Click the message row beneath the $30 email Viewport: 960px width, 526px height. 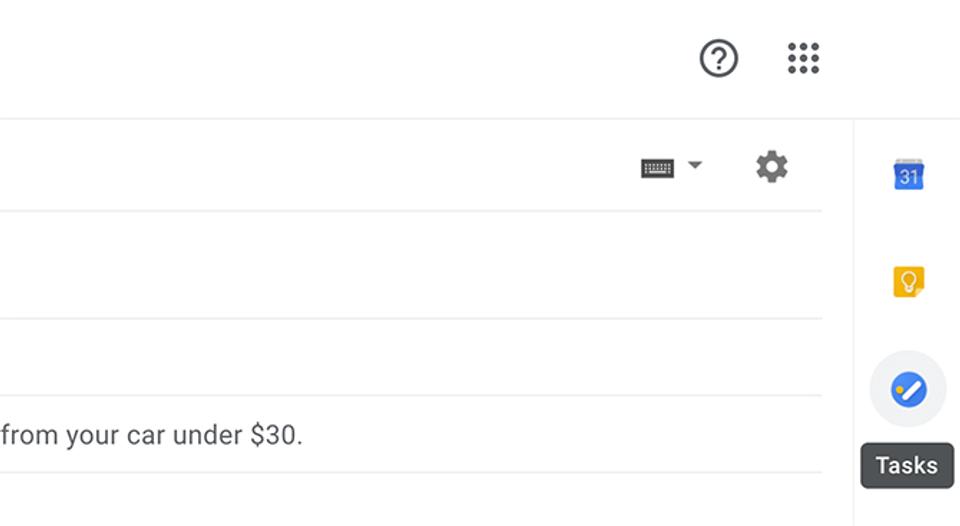(410, 500)
